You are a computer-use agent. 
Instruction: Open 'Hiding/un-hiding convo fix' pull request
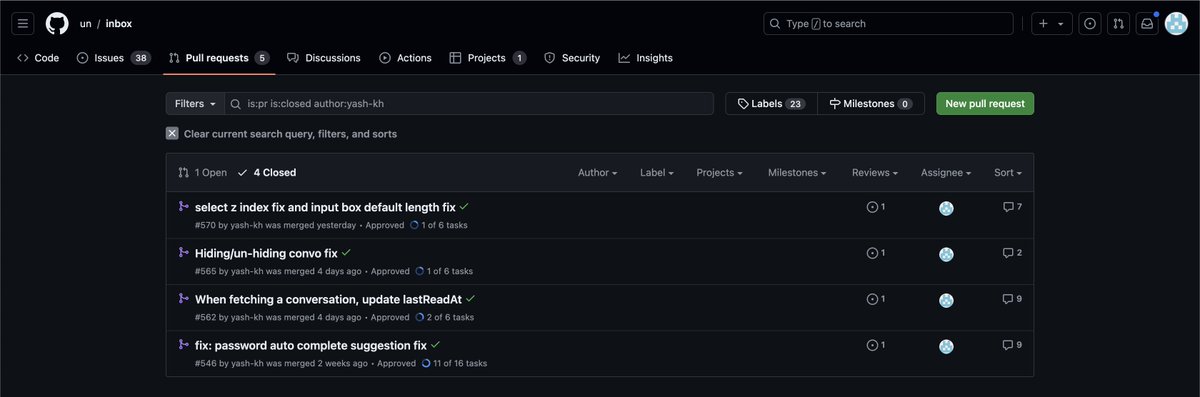point(266,253)
